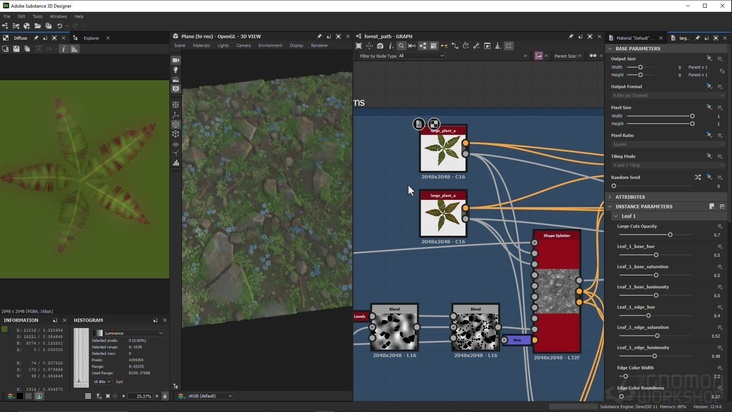Open the Lights menu in 3D View
Viewport: 732px width, 412px height.
pyautogui.click(x=223, y=45)
